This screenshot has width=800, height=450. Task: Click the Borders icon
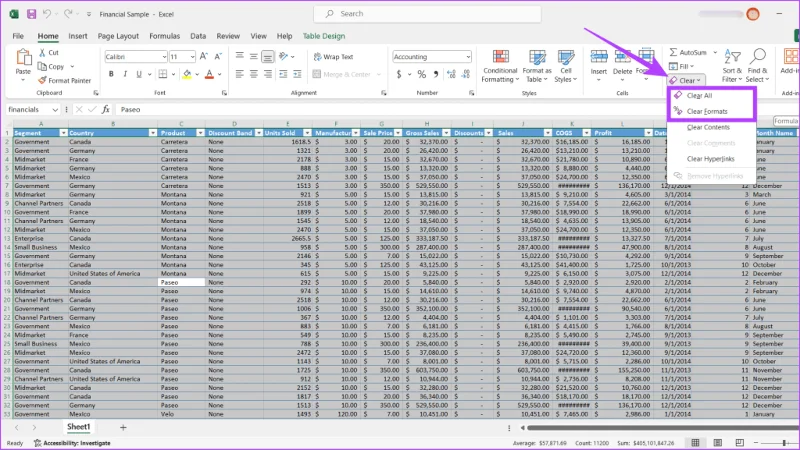pos(163,74)
